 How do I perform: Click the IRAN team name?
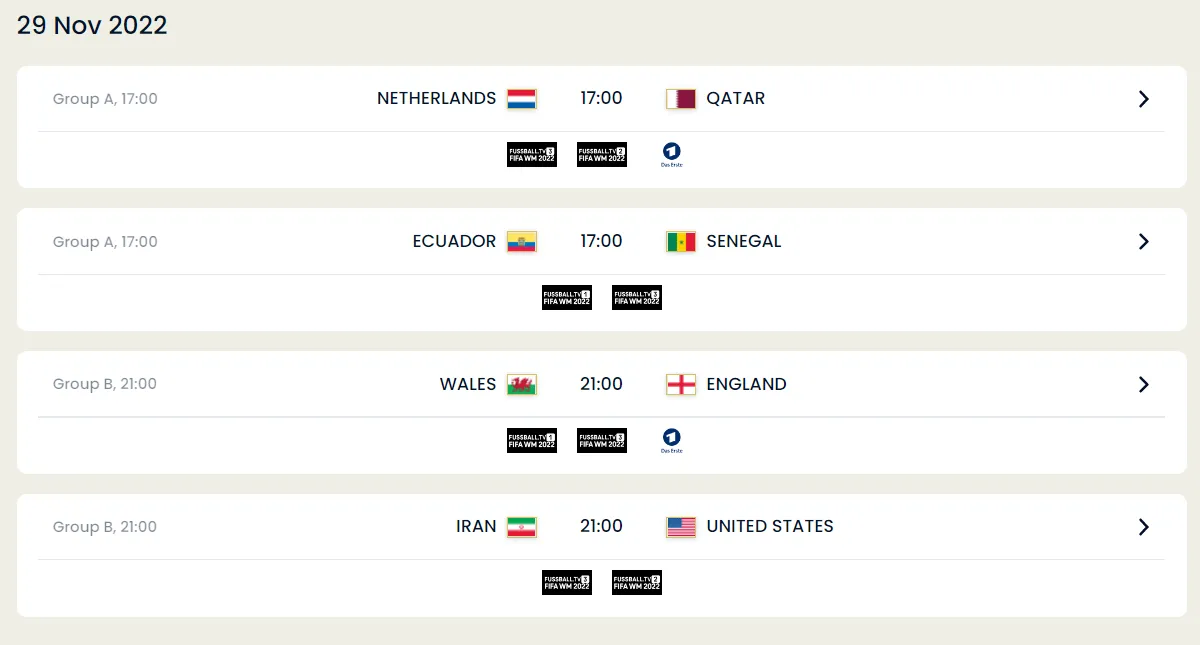pyautogui.click(x=476, y=527)
